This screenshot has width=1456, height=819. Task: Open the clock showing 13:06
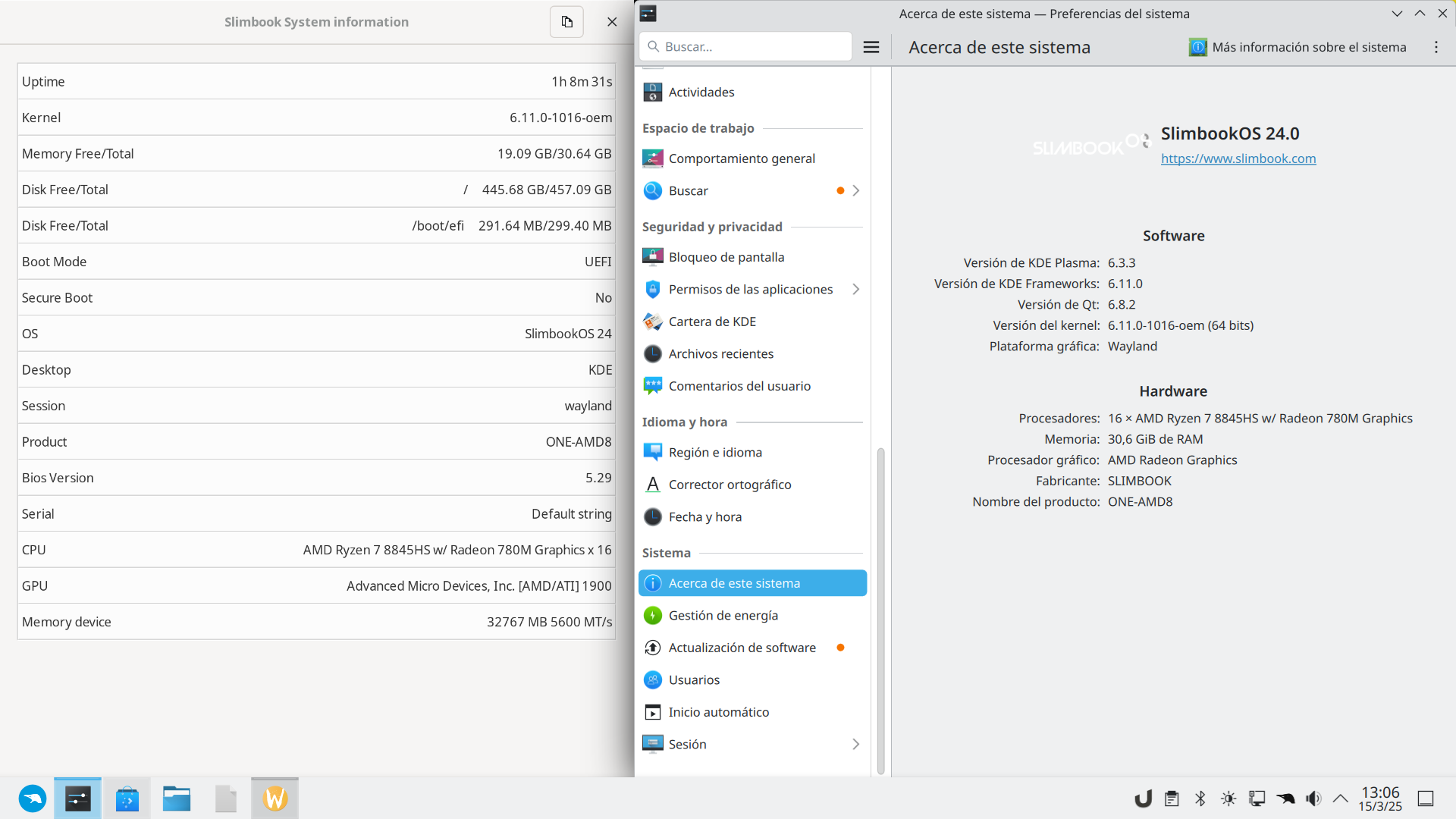[1380, 799]
